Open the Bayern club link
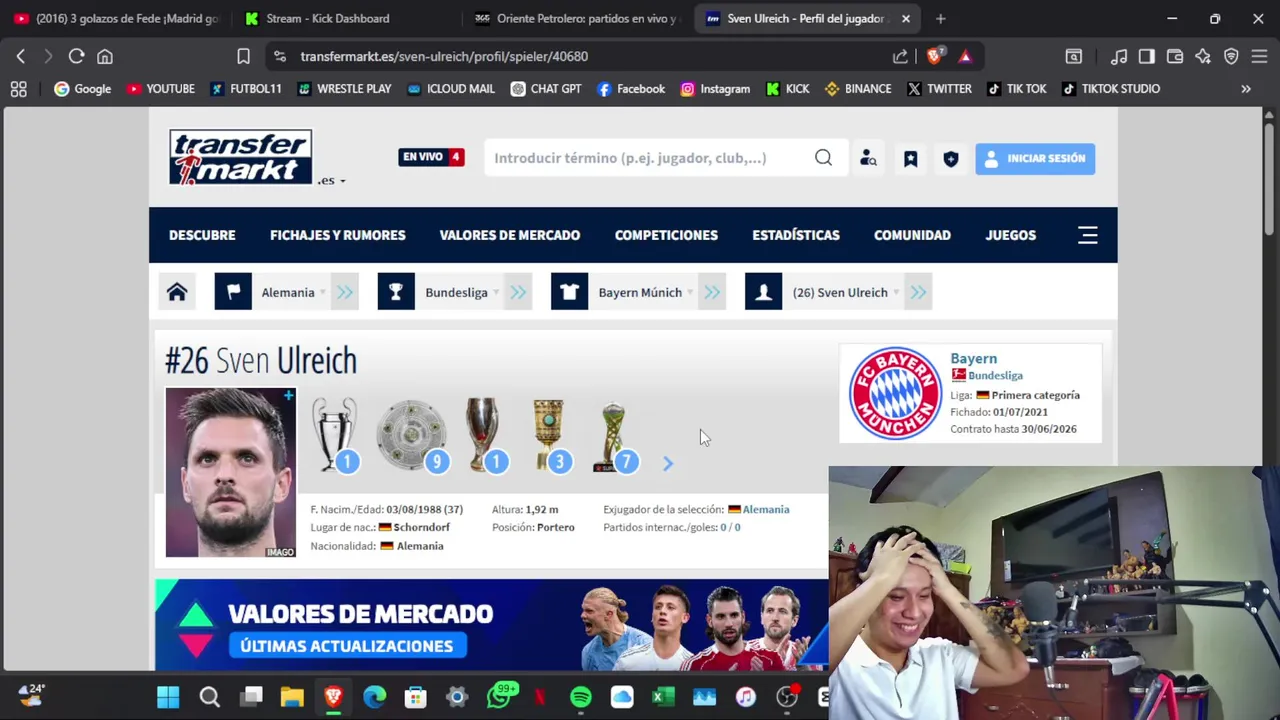1280x720 pixels. [x=973, y=358]
